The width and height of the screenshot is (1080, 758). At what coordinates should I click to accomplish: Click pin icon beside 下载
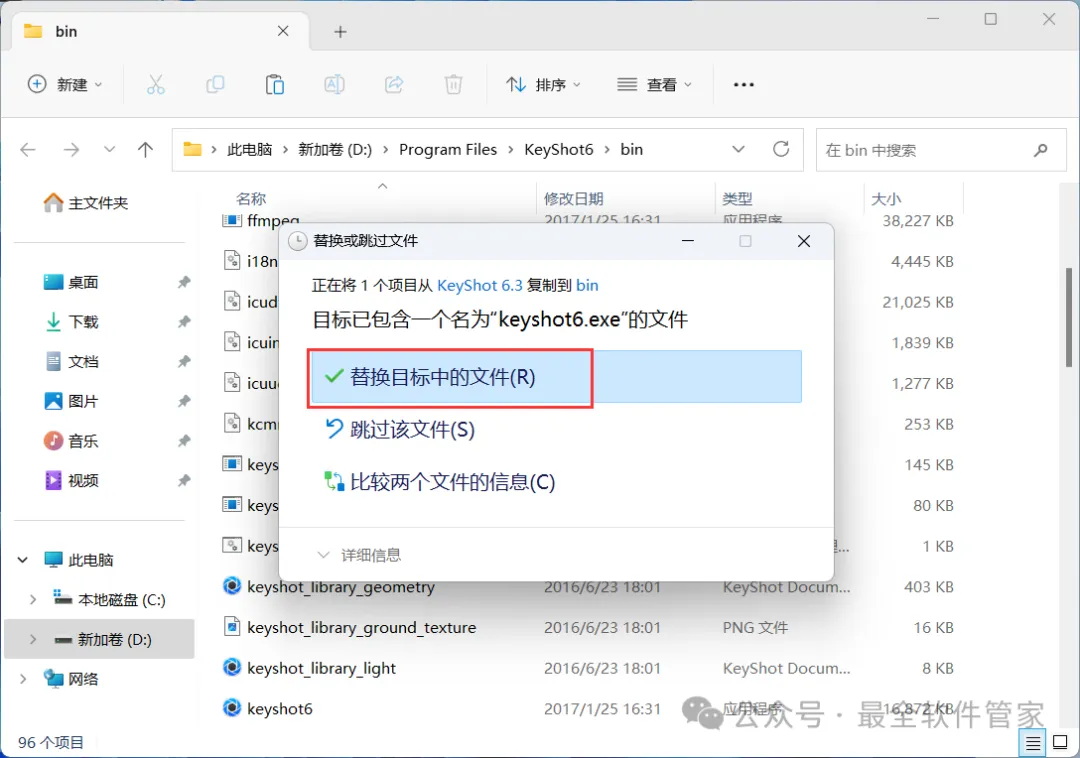coord(183,322)
